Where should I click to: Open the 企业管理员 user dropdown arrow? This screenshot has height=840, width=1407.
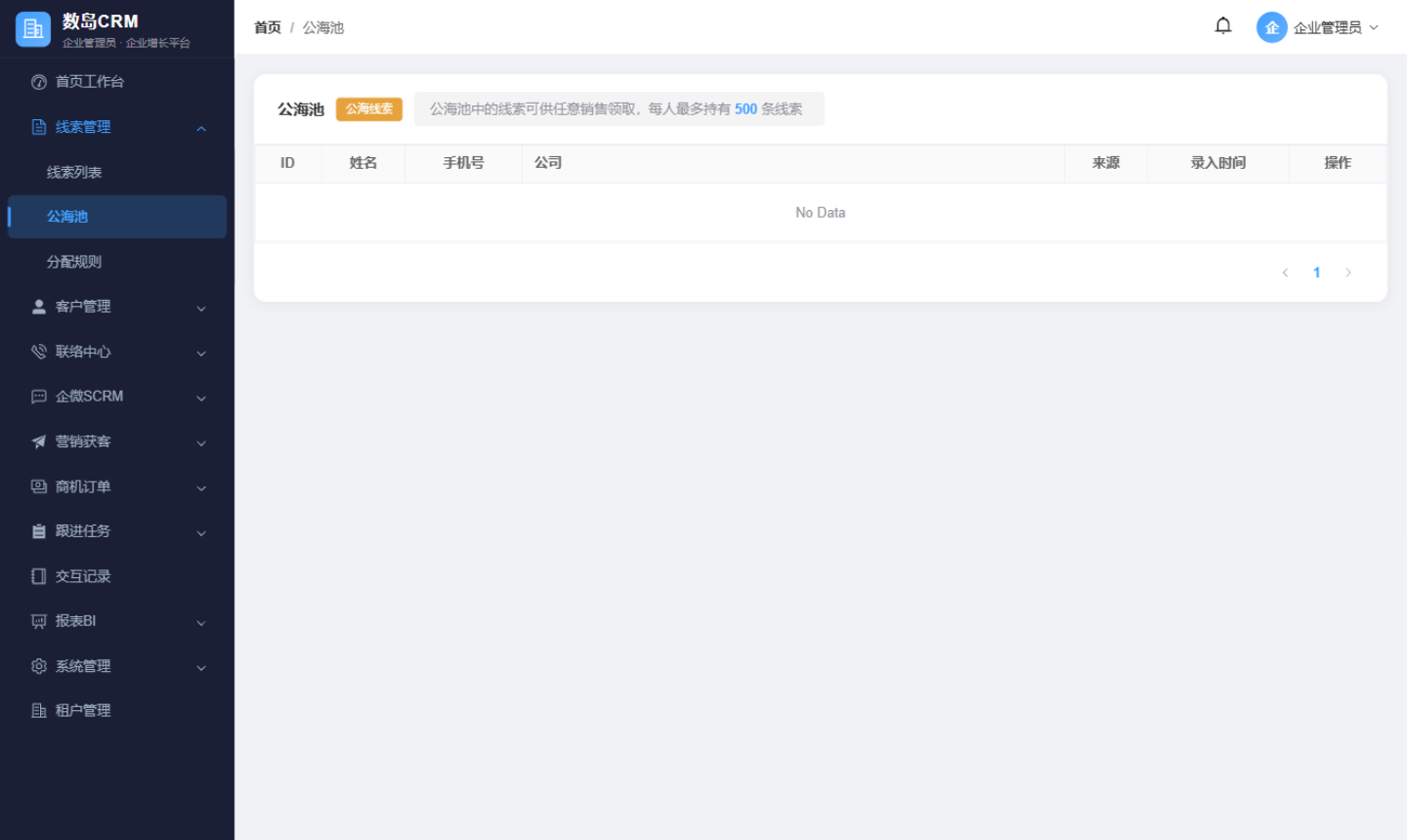coord(1374,27)
